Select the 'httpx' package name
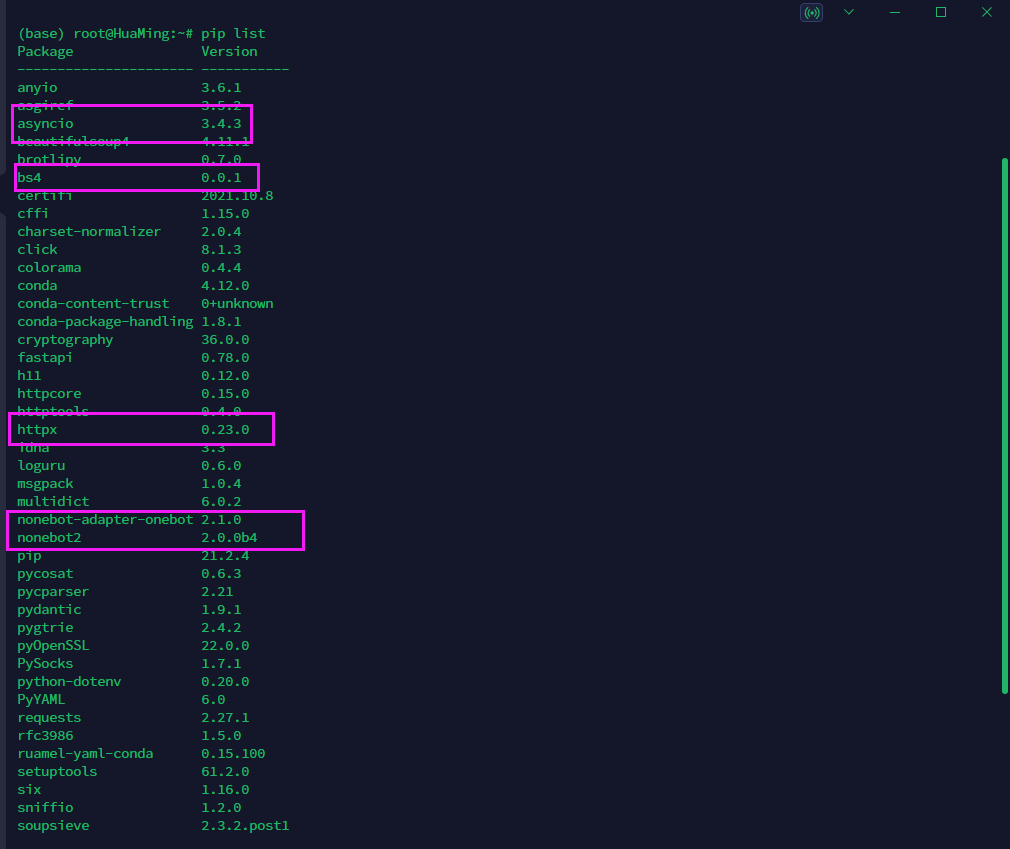Viewport: 1010px width, 849px height. click(x=37, y=430)
